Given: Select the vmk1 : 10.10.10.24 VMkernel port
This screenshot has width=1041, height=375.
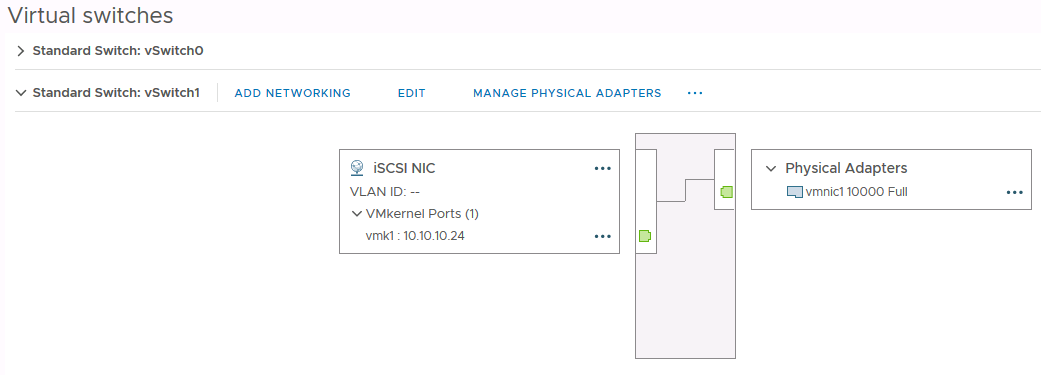Looking at the screenshot, I should click(x=415, y=236).
